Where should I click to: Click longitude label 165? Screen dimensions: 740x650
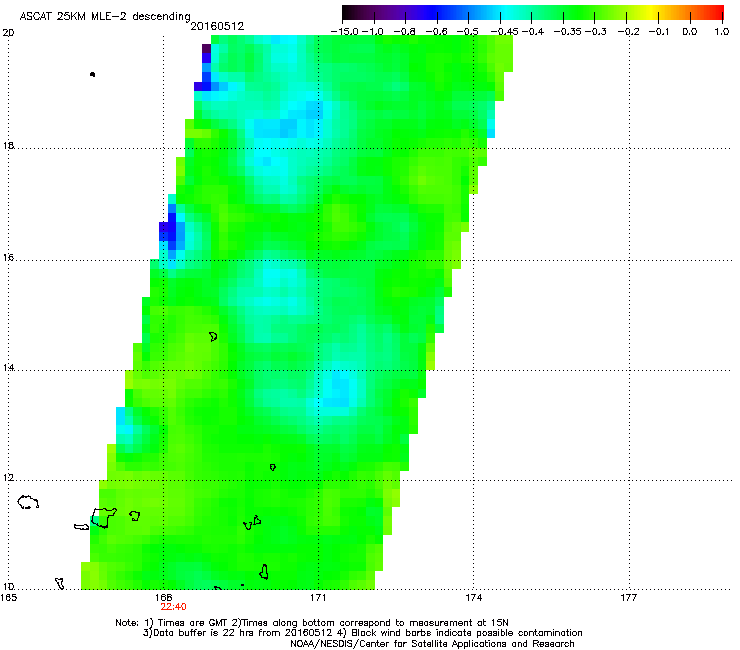[x=8, y=598]
